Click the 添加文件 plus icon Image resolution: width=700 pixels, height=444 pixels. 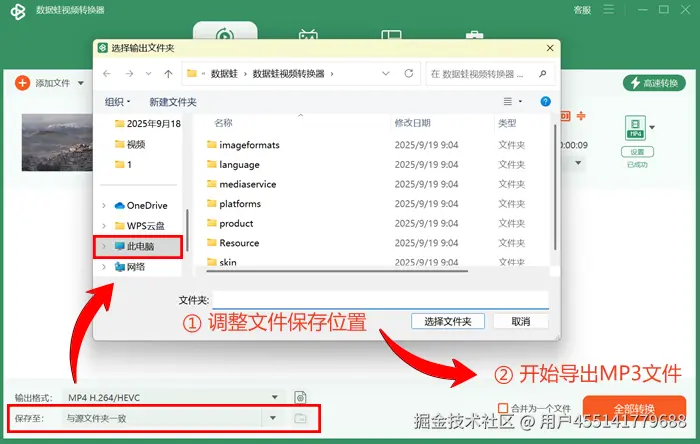(x=22, y=83)
